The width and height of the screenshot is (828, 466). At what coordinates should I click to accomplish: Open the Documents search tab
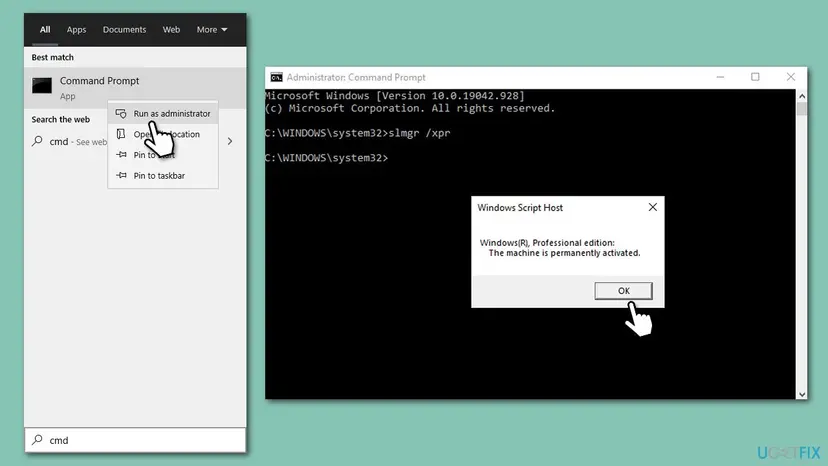tap(124, 30)
